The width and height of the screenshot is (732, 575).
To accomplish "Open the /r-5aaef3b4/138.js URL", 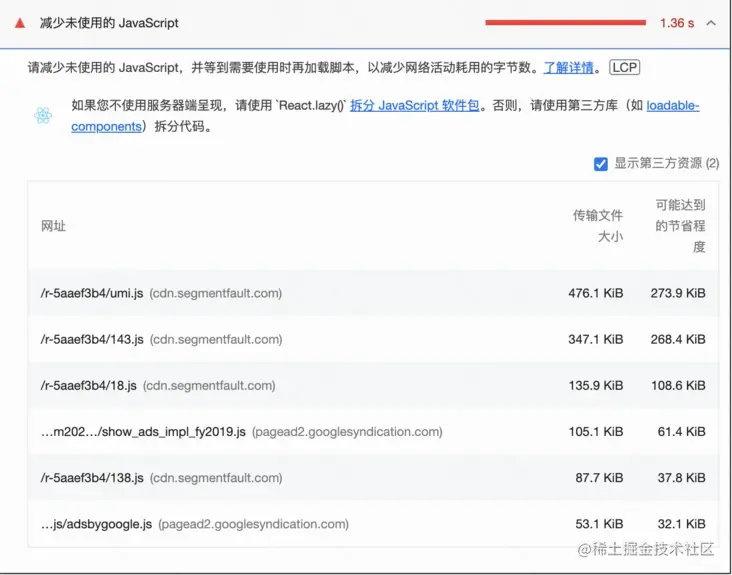I will [92, 478].
